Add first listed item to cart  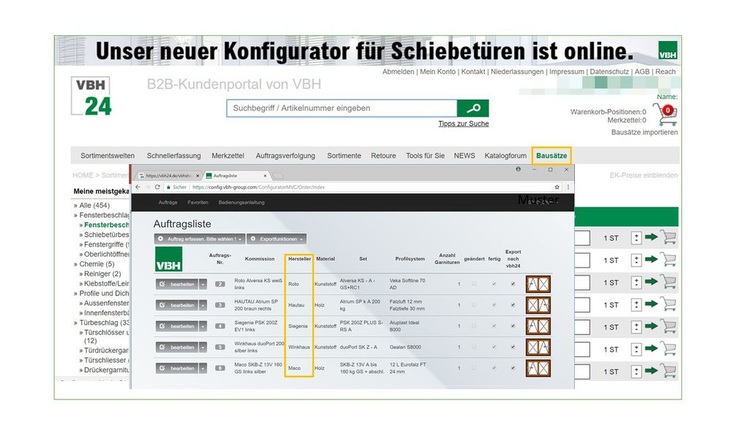point(668,238)
